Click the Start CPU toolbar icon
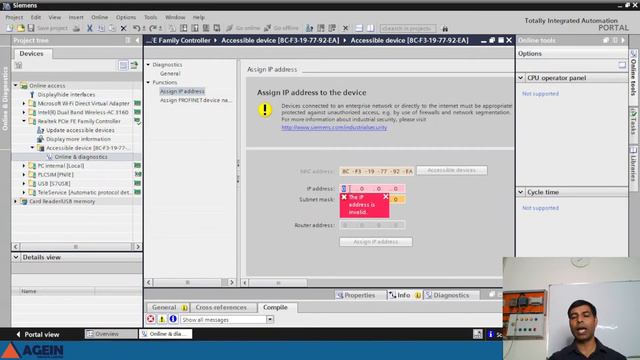Viewport: 640px width, 360px height. [x=321, y=28]
